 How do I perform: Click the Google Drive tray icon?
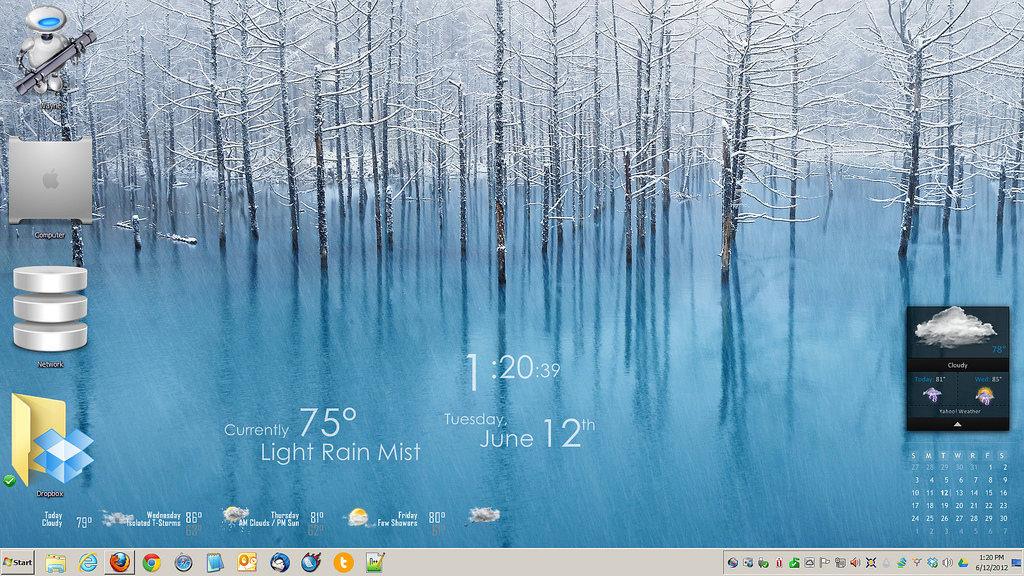coord(963,563)
